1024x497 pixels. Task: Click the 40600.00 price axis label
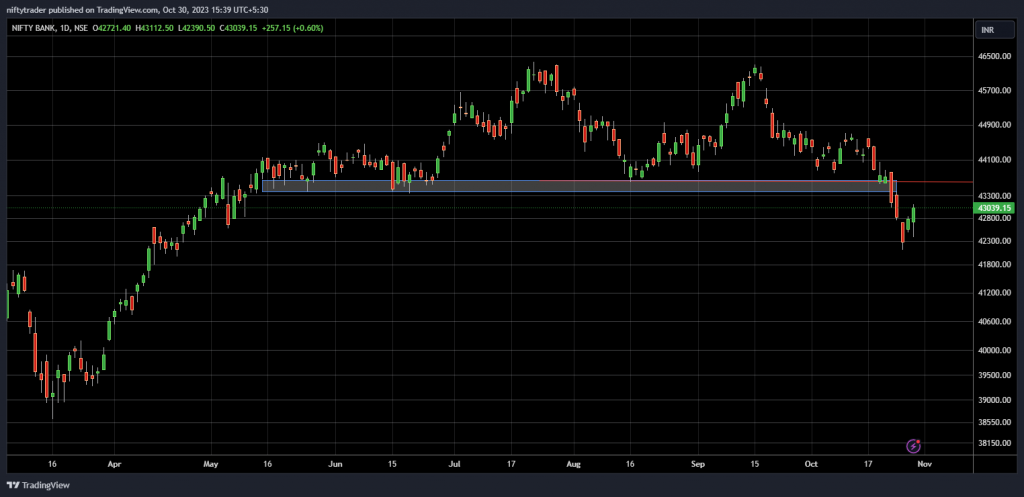[995, 322]
